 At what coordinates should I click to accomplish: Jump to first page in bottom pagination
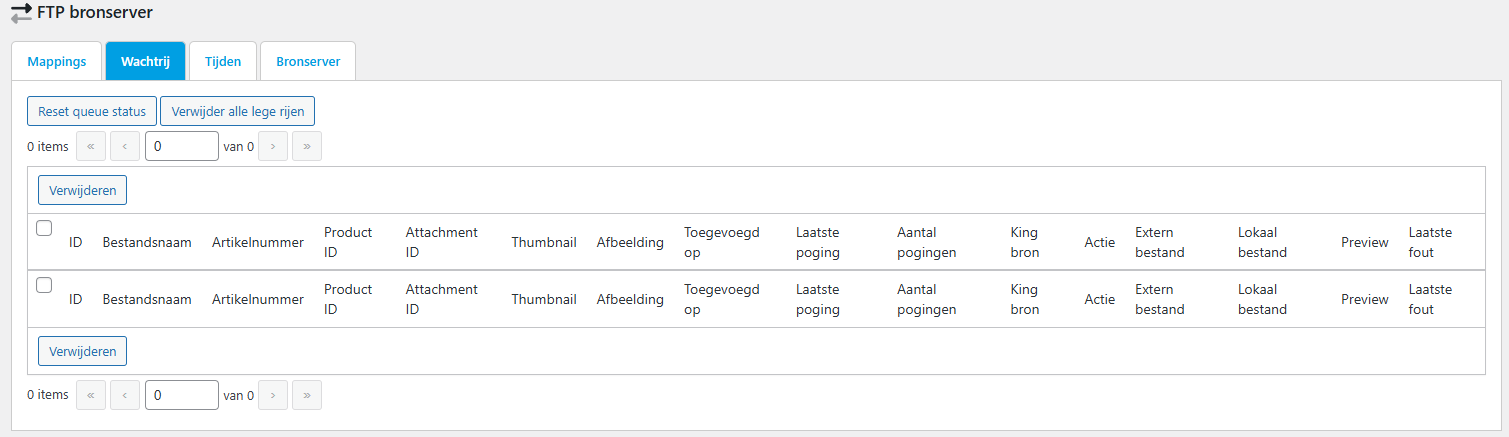[90, 395]
